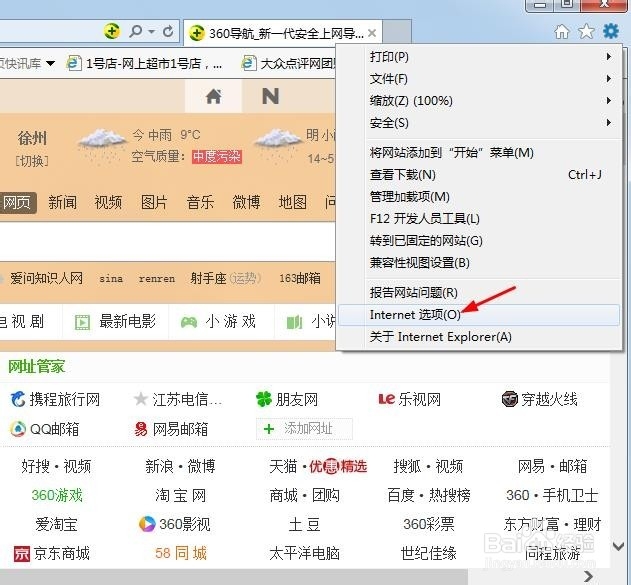This screenshot has height=585, width=631.
Task: Select the 视频 search tab
Action: 108,202
